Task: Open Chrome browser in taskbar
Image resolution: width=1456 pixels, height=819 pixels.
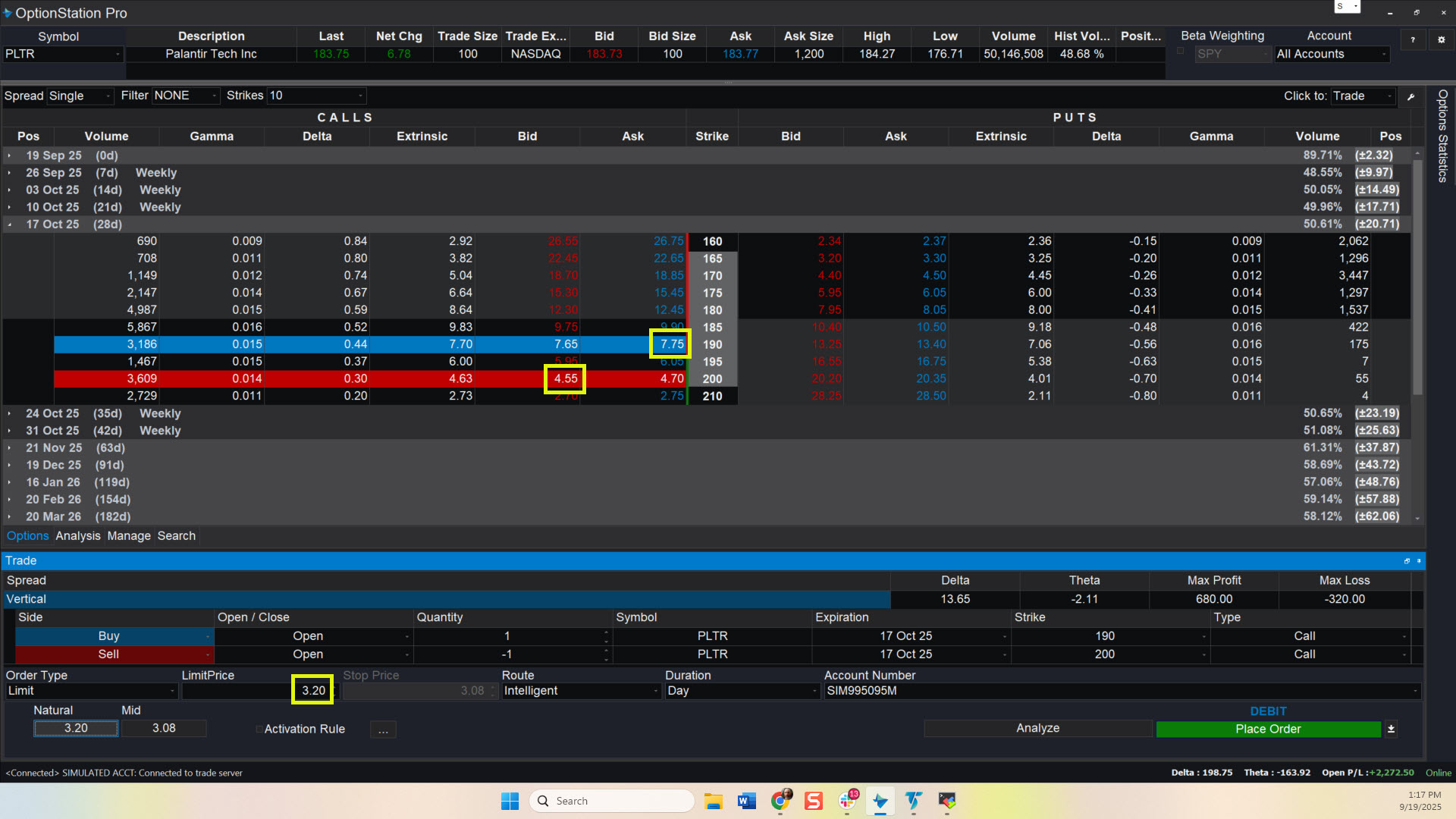Action: click(780, 801)
